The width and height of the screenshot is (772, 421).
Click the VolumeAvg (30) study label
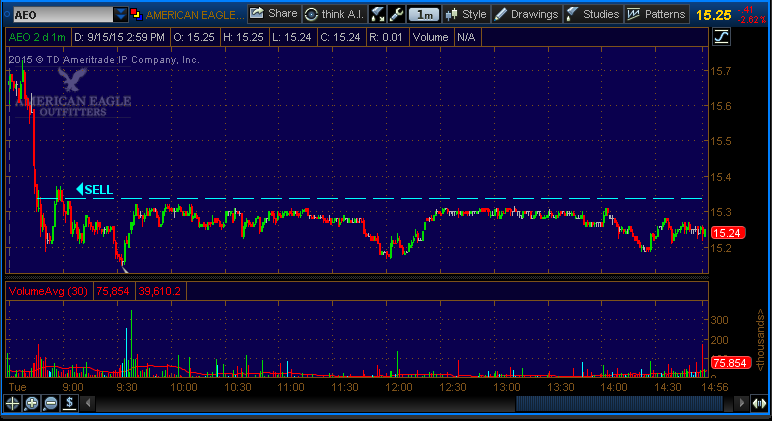click(x=48, y=291)
